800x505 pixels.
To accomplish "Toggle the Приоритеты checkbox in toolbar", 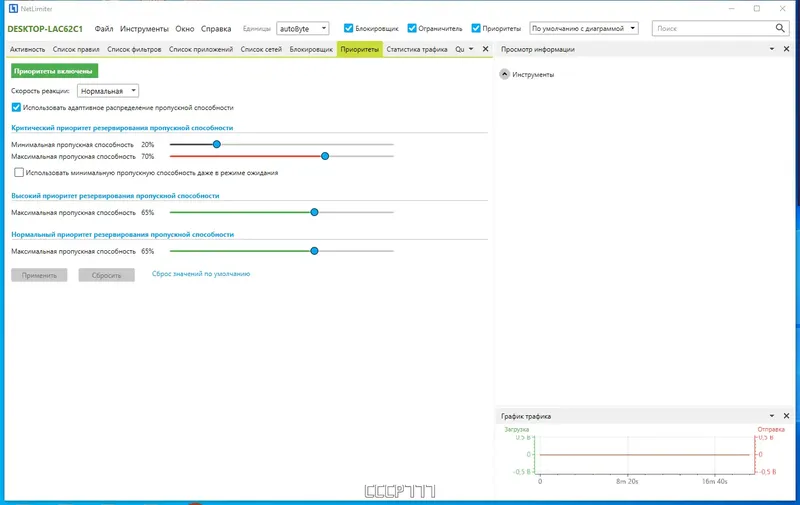I will point(476,28).
